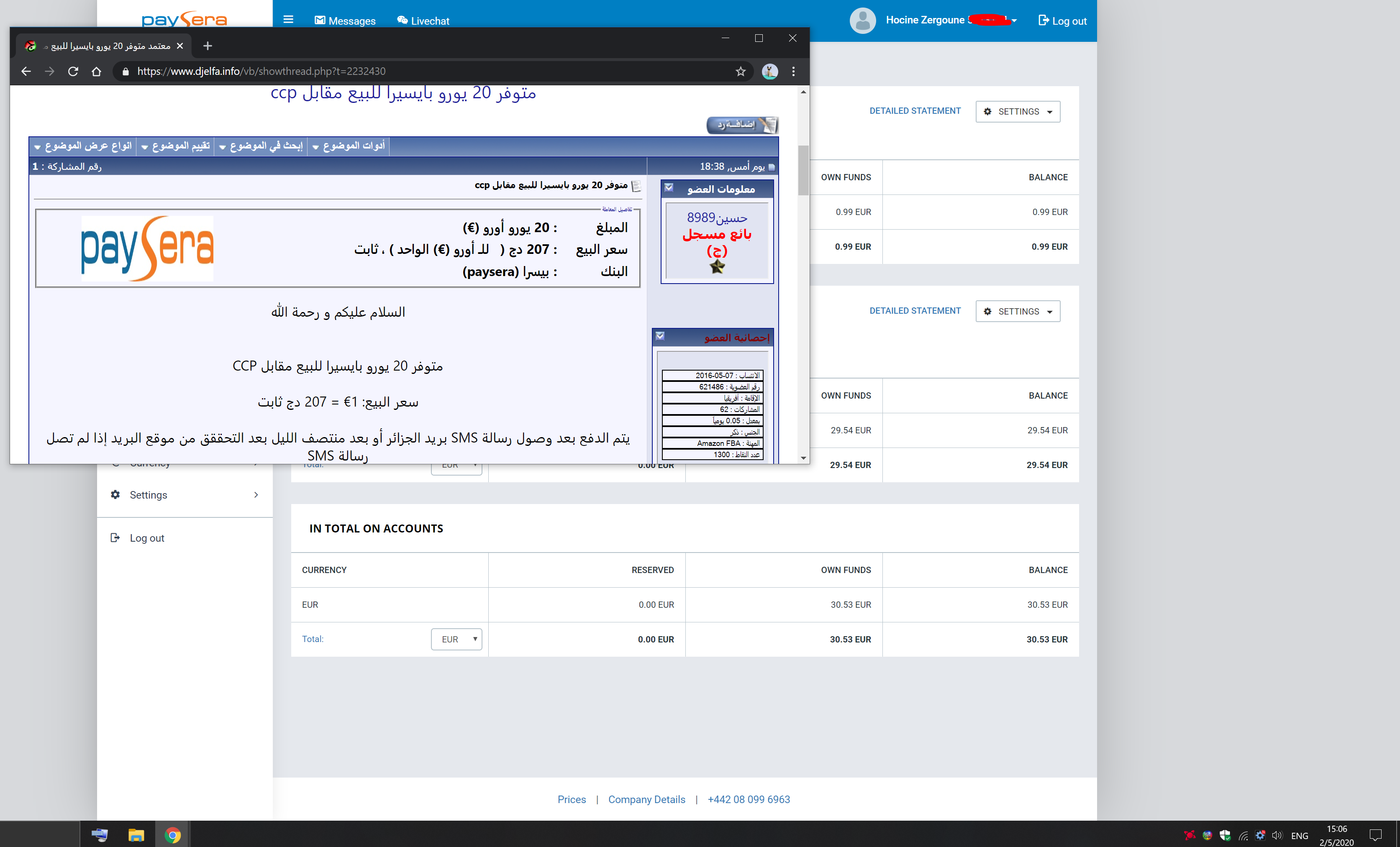Open the تقييم الموضوع rating menu
This screenshot has height=847, width=1400.
pos(176,146)
